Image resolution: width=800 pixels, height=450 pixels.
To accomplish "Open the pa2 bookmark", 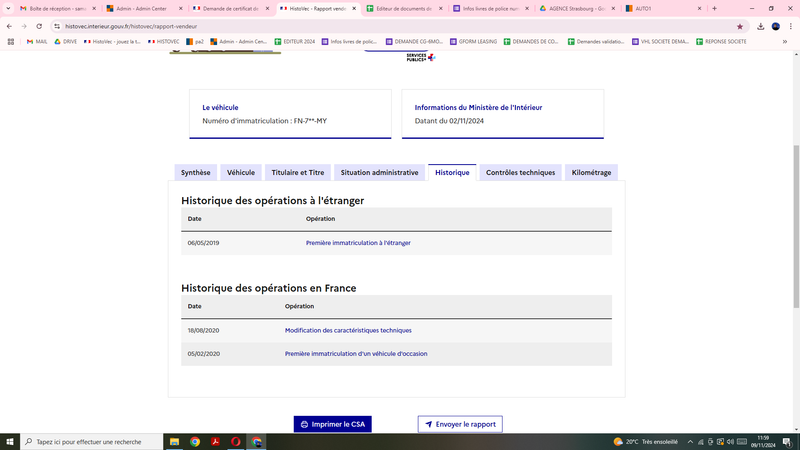I will (x=195, y=42).
